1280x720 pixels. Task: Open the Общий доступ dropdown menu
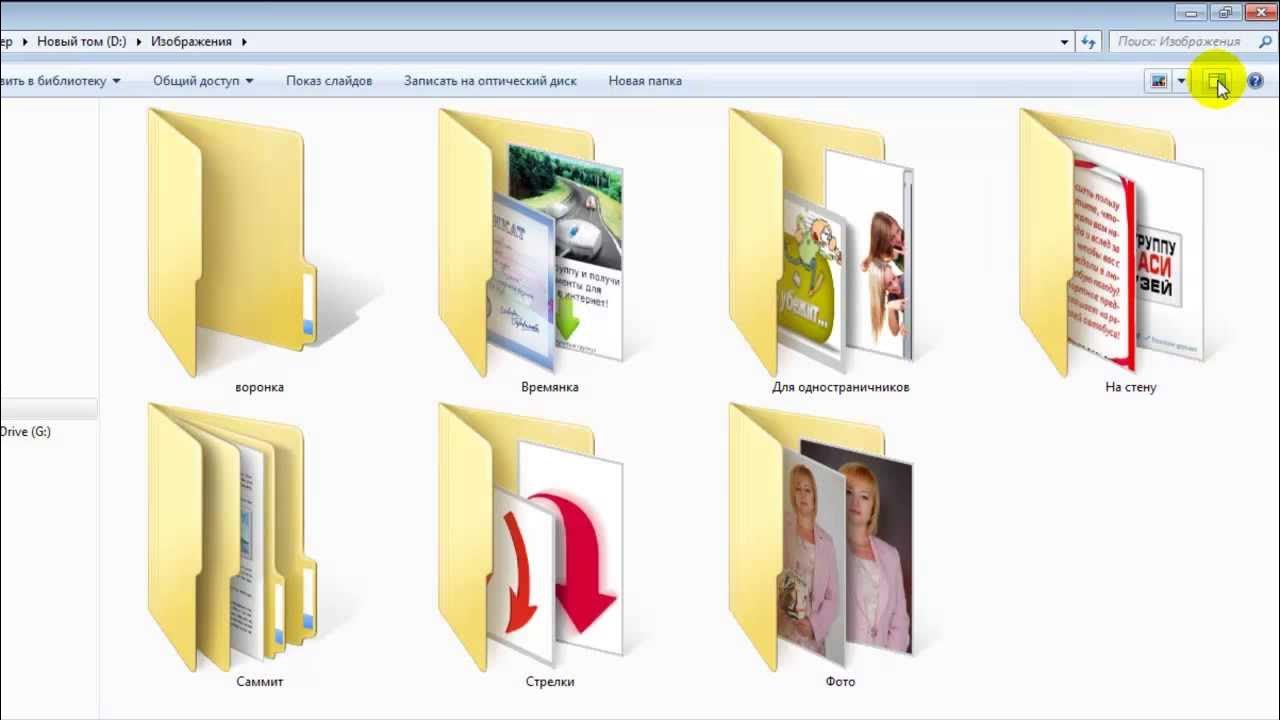[203, 81]
